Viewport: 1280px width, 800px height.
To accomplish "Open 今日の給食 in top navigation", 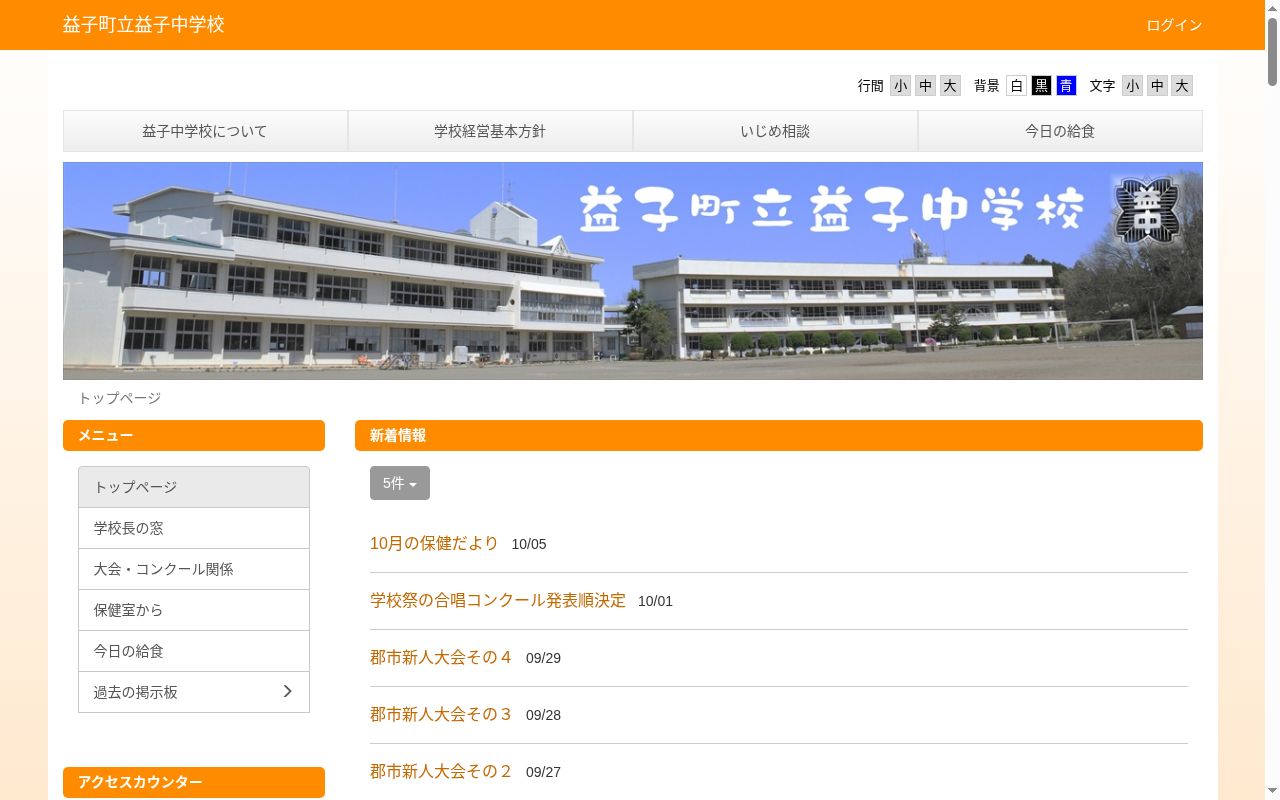I will pyautogui.click(x=1060, y=131).
